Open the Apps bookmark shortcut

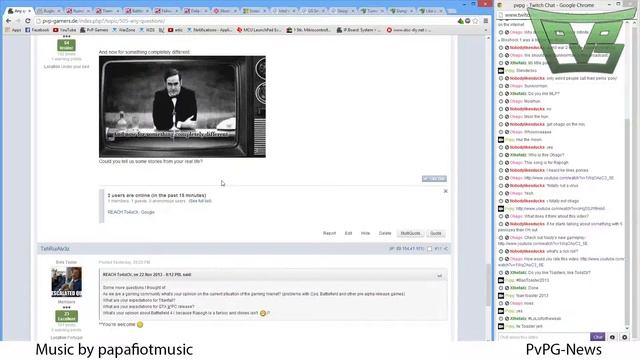tap(13, 30)
